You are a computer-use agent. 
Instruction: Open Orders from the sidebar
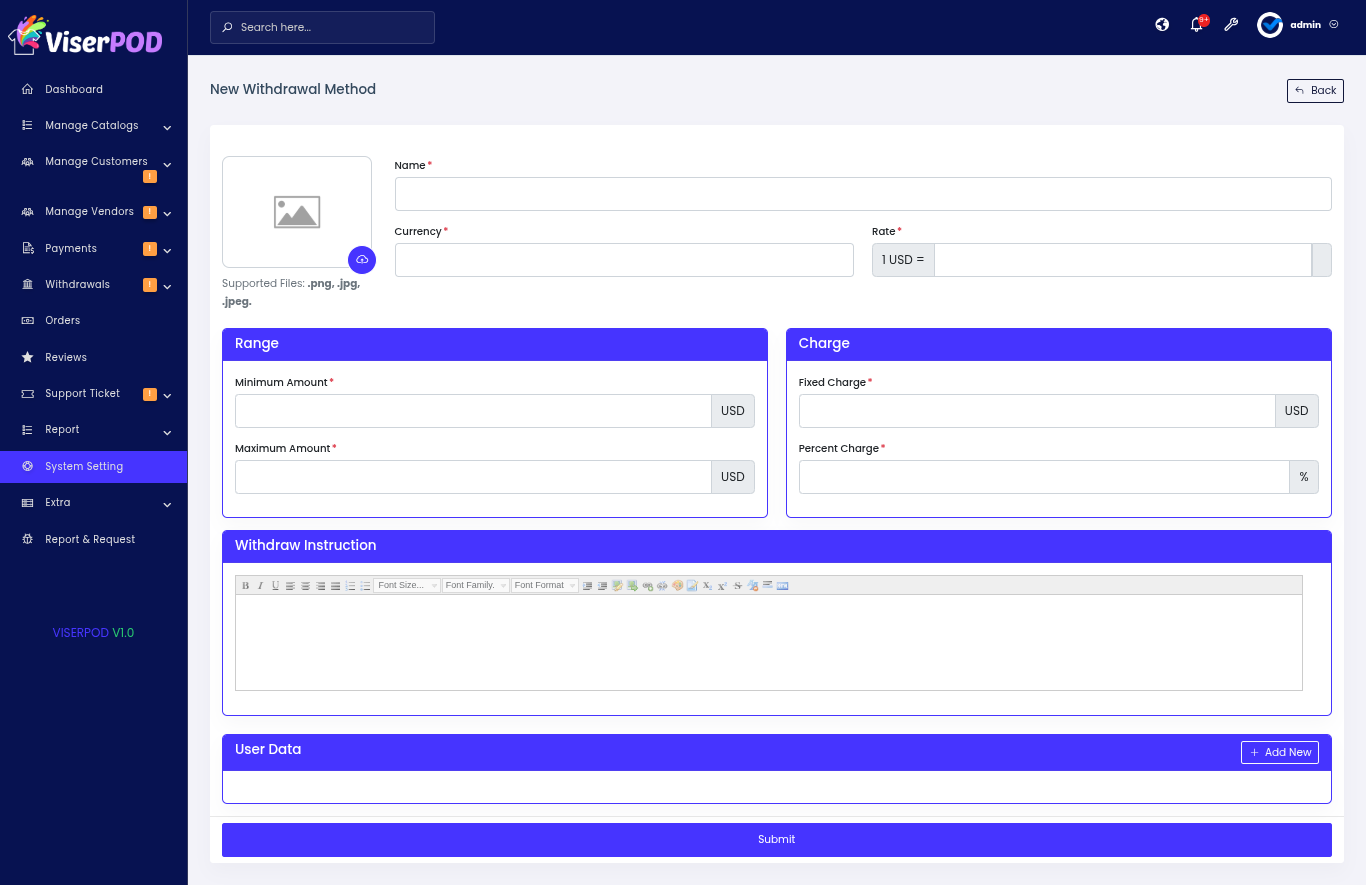point(62,321)
